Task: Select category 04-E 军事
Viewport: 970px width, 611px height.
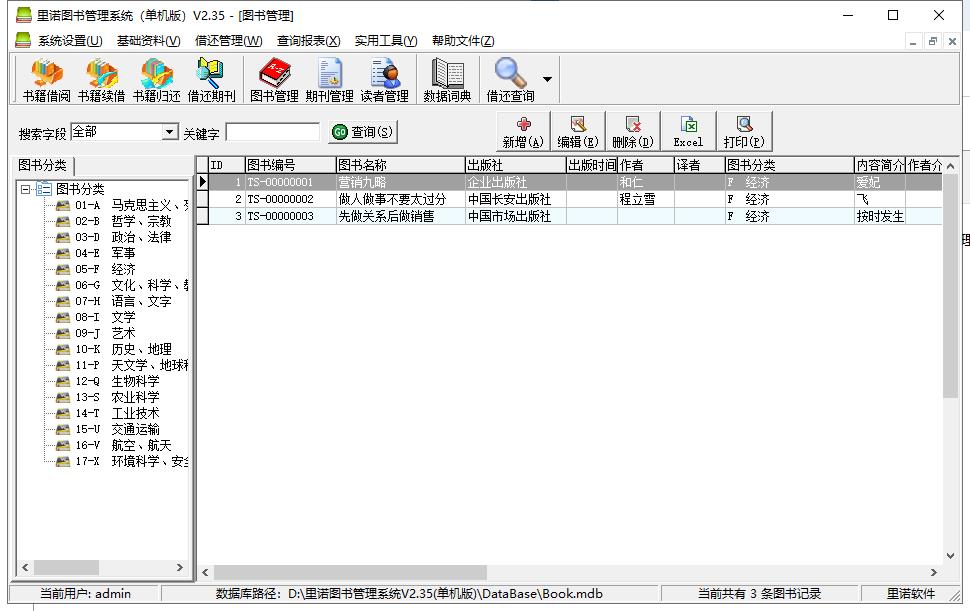Action: coord(105,254)
